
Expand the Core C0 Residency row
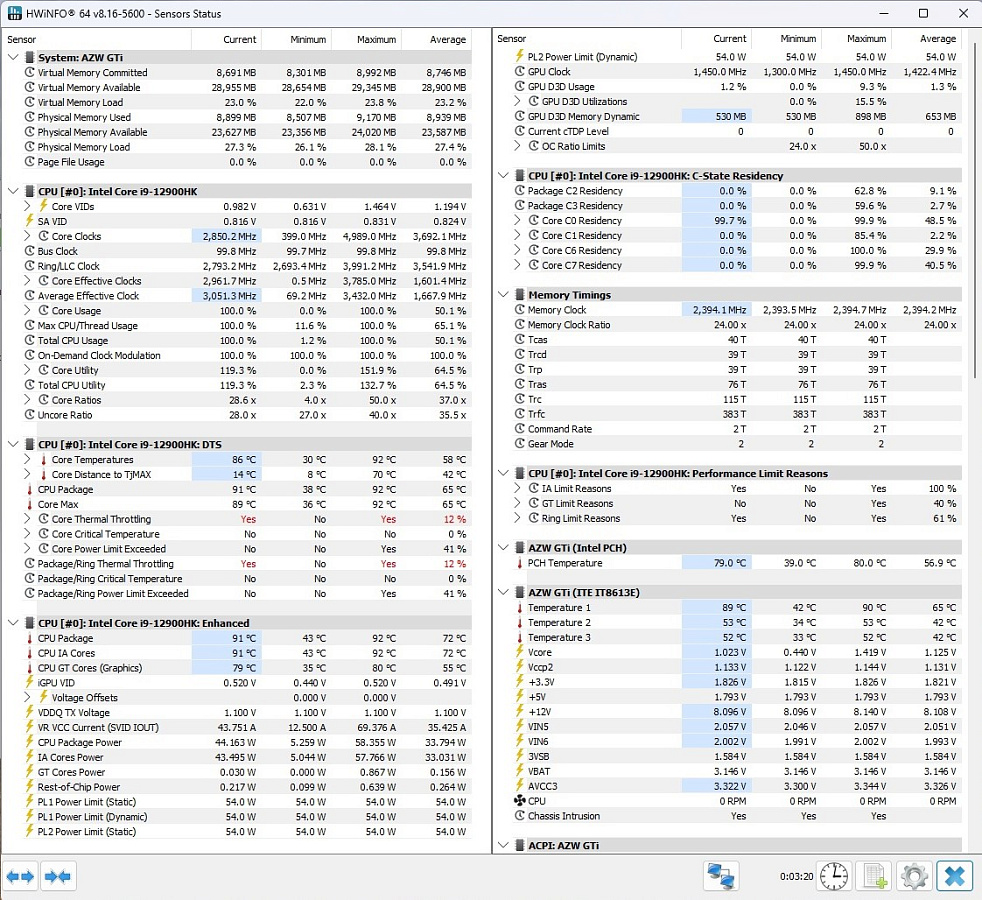pos(517,220)
